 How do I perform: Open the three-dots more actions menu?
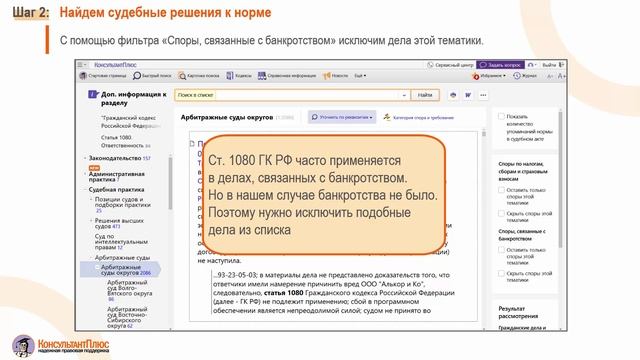(x=483, y=95)
